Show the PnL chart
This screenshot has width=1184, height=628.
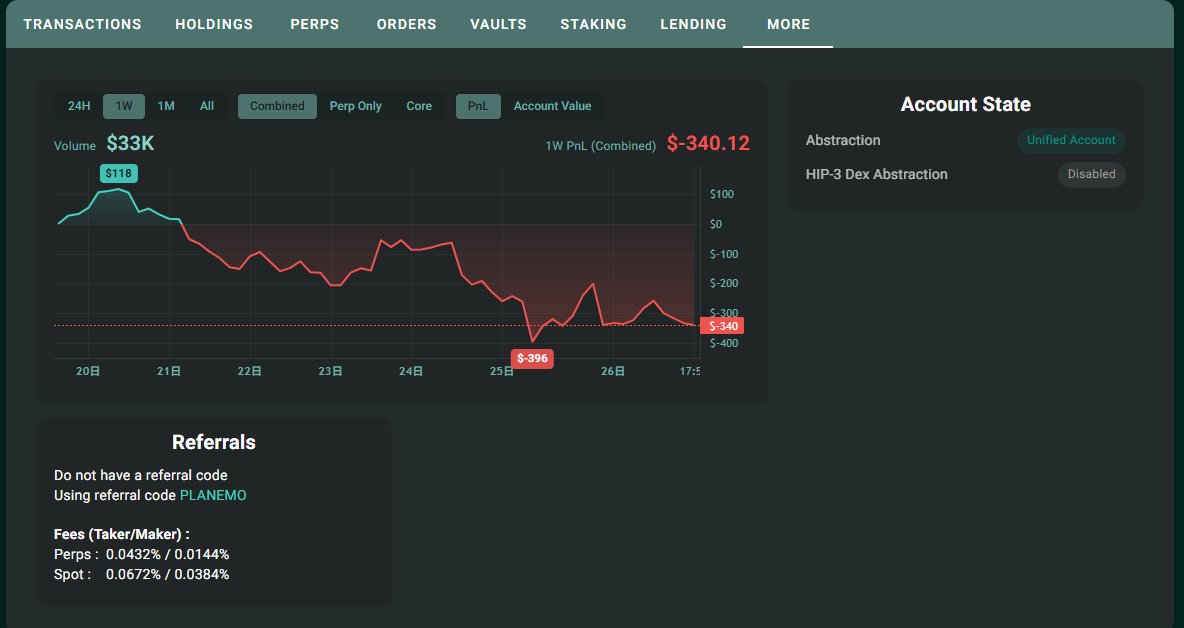click(x=478, y=106)
